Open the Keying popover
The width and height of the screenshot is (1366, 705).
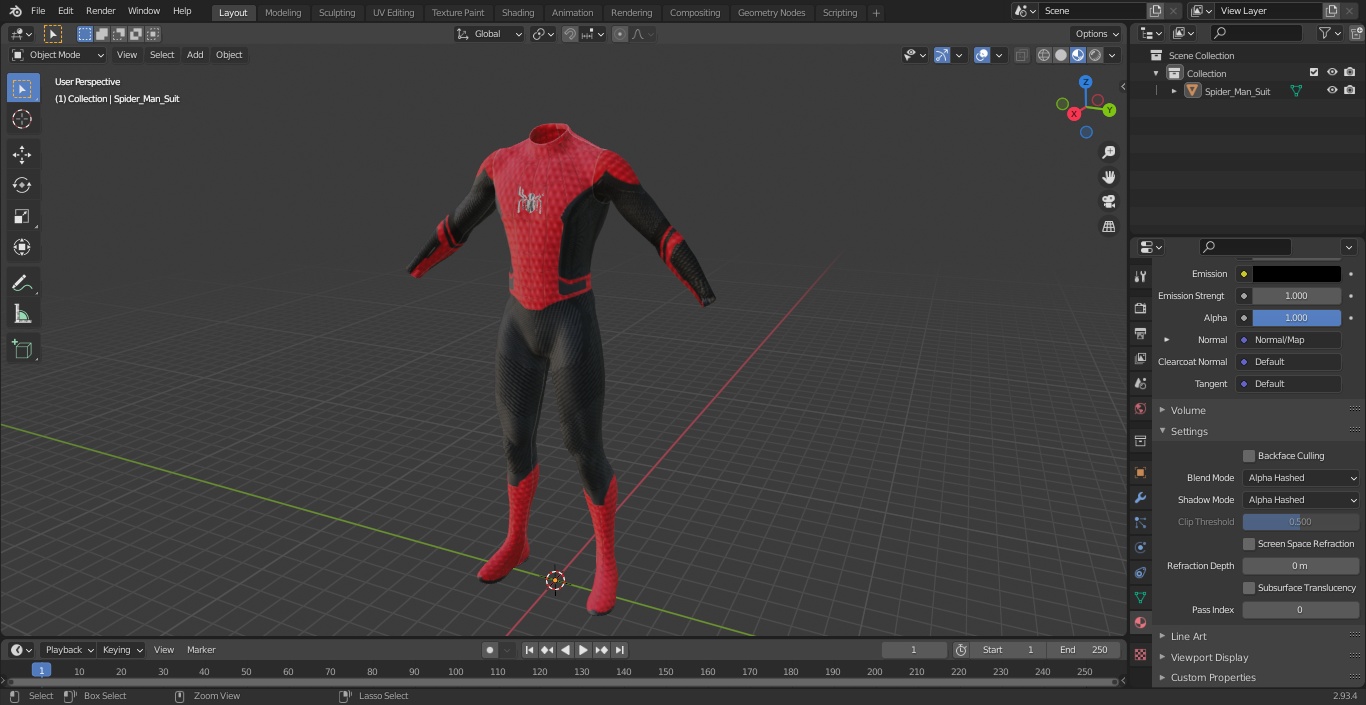coord(122,650)
